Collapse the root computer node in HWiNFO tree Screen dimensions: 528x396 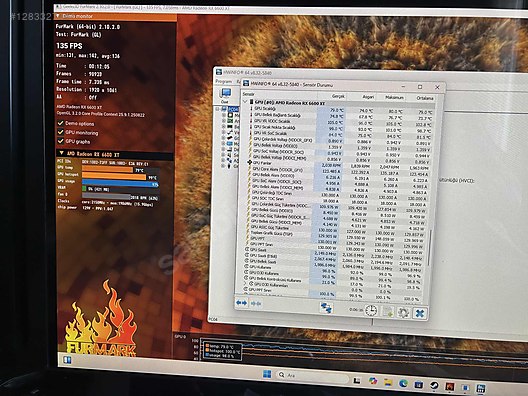click(x=218, y=109)
